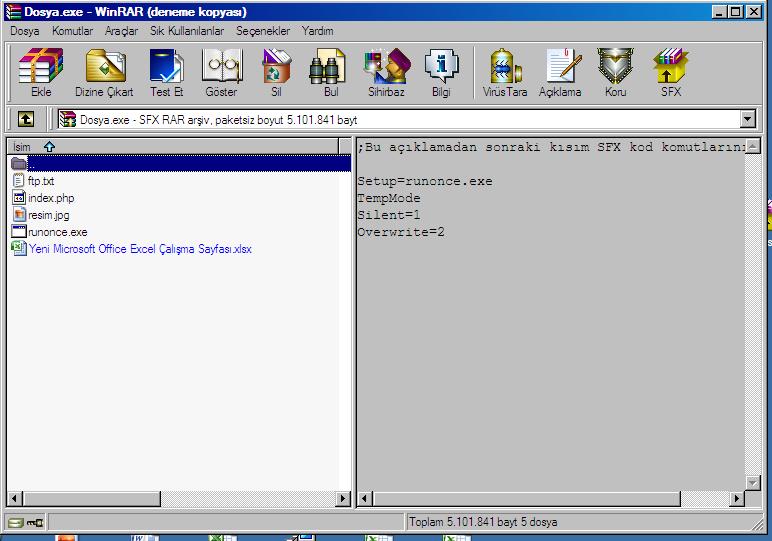
Task: Open the Komutlar menu
Action: 72,31
